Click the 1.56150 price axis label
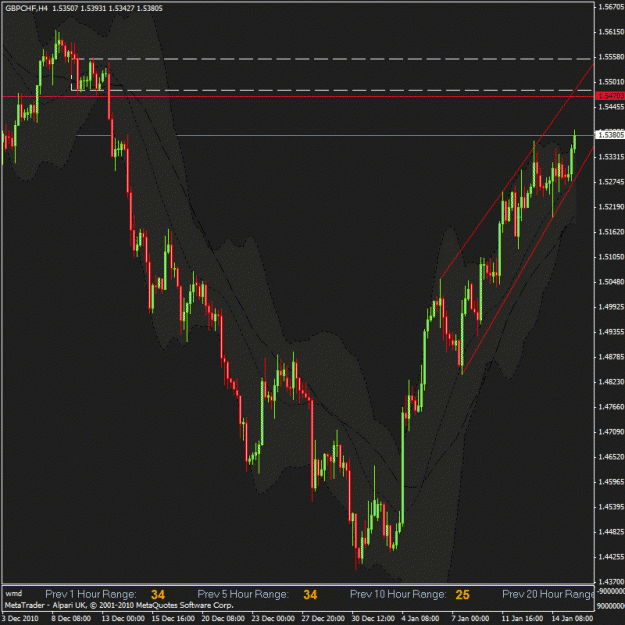 point(611,32)
